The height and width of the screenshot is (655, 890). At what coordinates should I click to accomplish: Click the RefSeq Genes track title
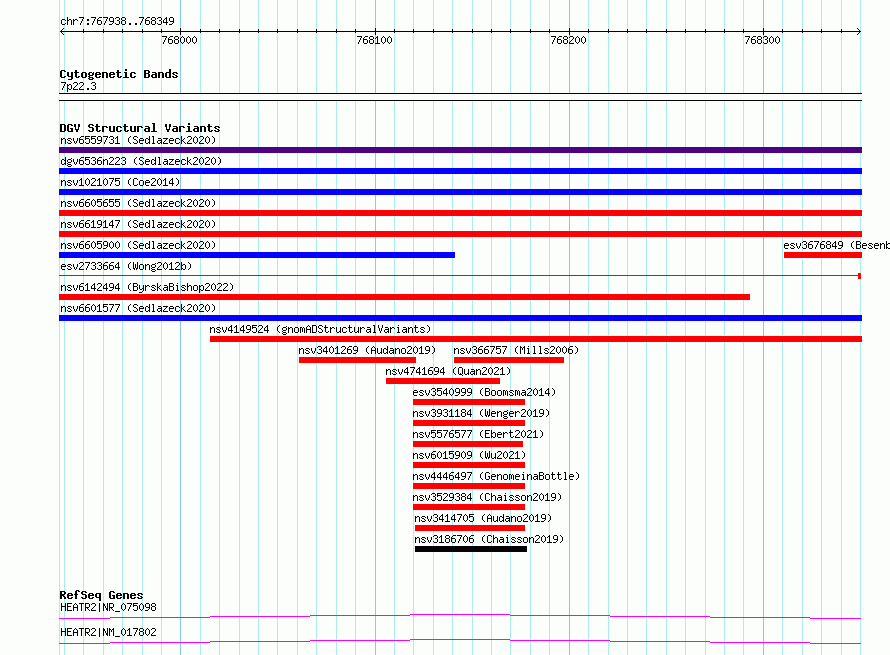tap(101, 595)
